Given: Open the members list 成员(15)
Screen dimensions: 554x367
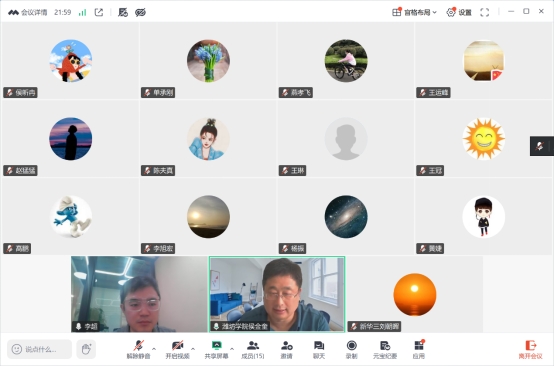Looking at the screenshot, I should 253,349.
